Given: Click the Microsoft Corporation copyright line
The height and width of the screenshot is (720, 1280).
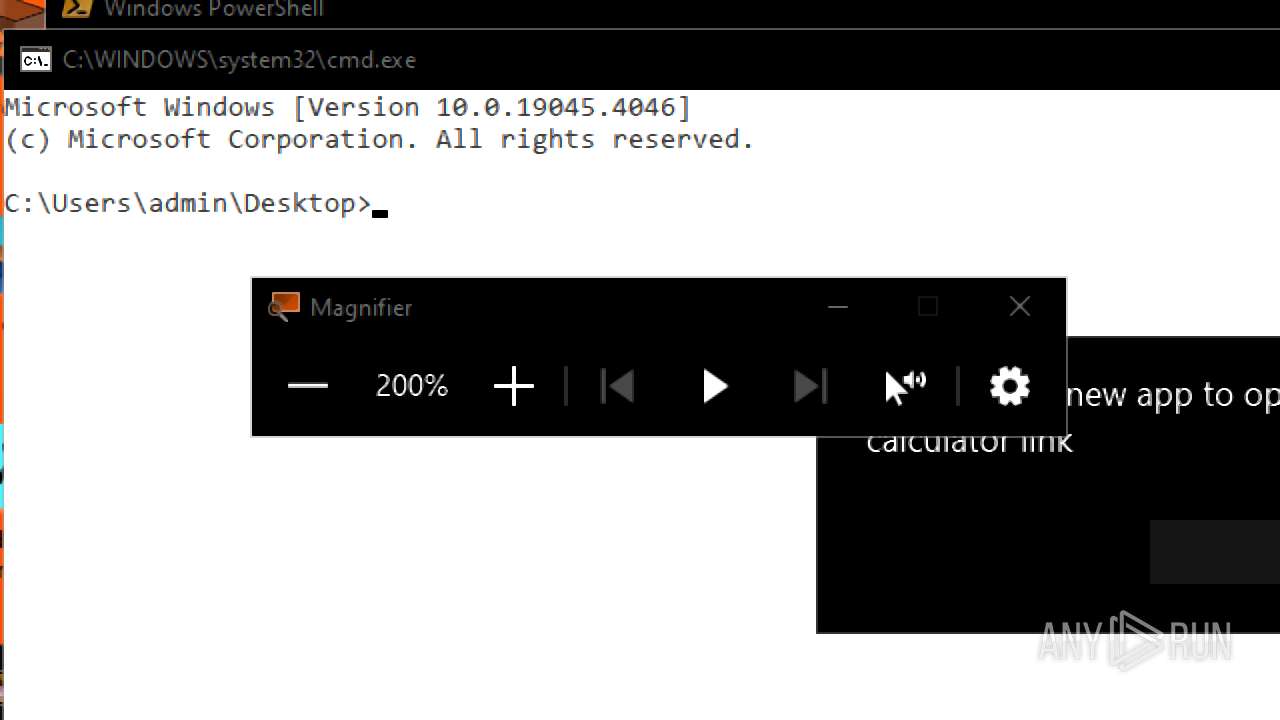Looking at the screenshot, I should tap(379, 139).
